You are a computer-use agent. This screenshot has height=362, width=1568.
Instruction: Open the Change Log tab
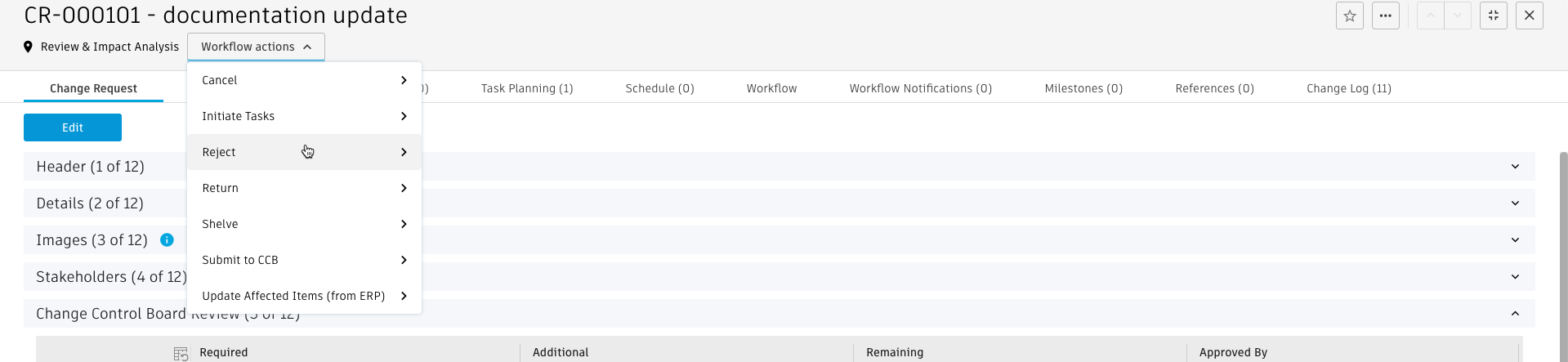click(x=1348, y=88)
